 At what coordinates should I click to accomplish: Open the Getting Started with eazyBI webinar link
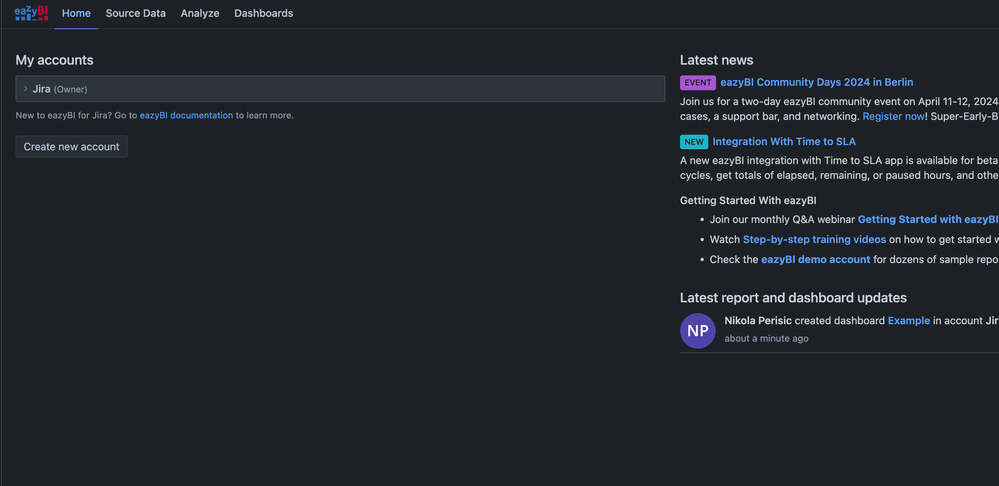pos(928,219)
